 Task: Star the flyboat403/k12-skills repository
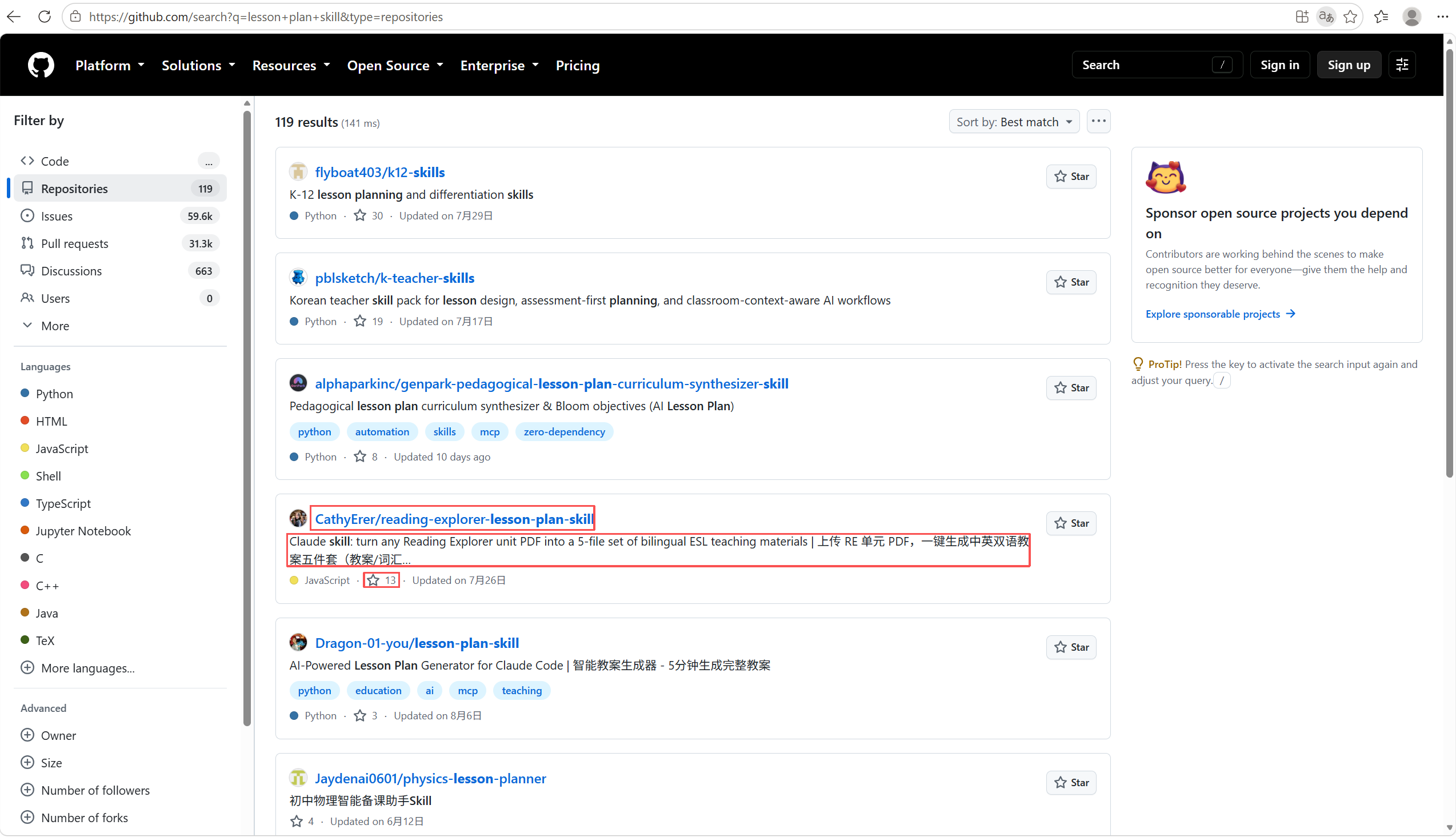coord(1071,177)
